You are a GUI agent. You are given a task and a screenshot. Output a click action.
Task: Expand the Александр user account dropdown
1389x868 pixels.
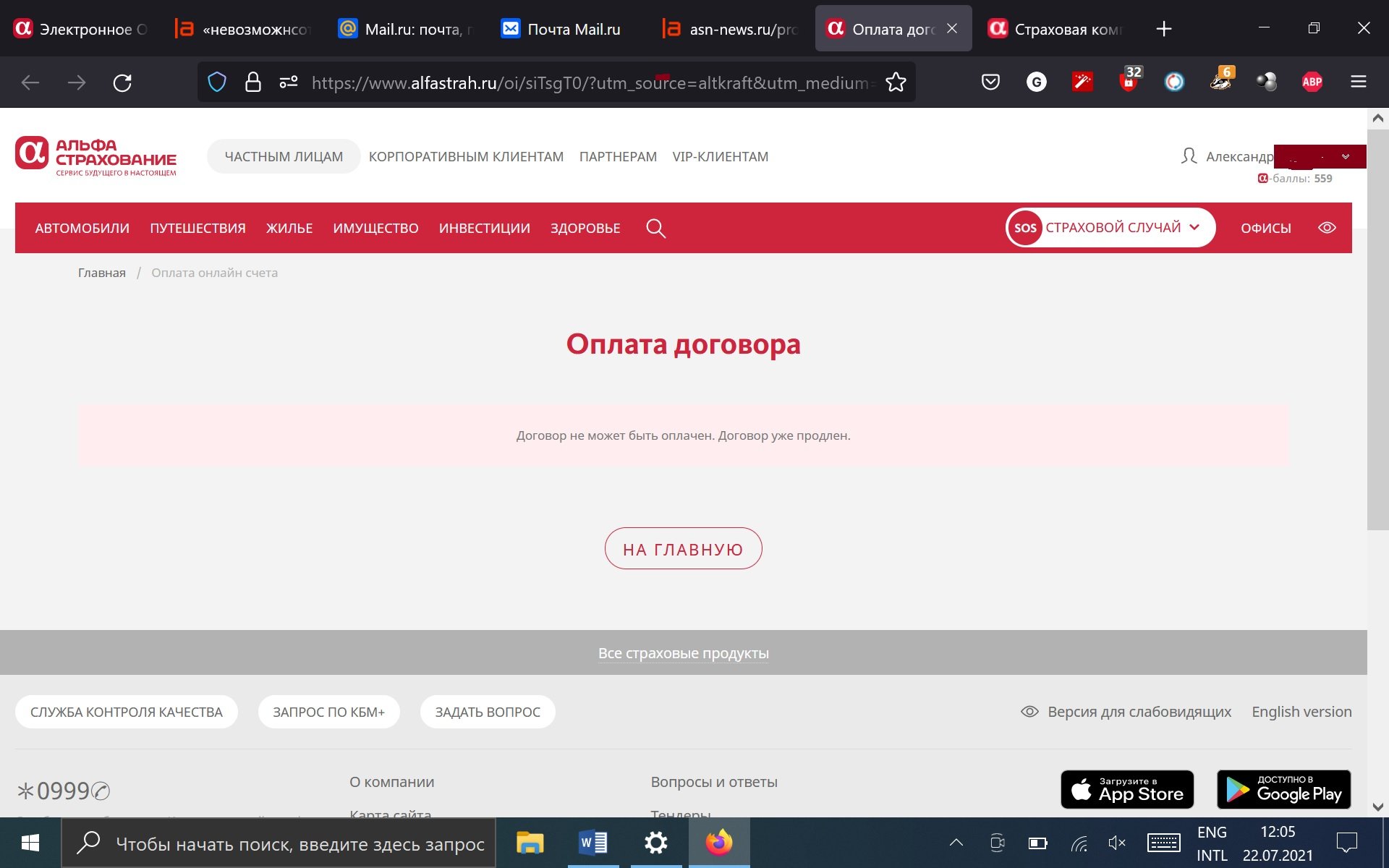(1345, 157)
